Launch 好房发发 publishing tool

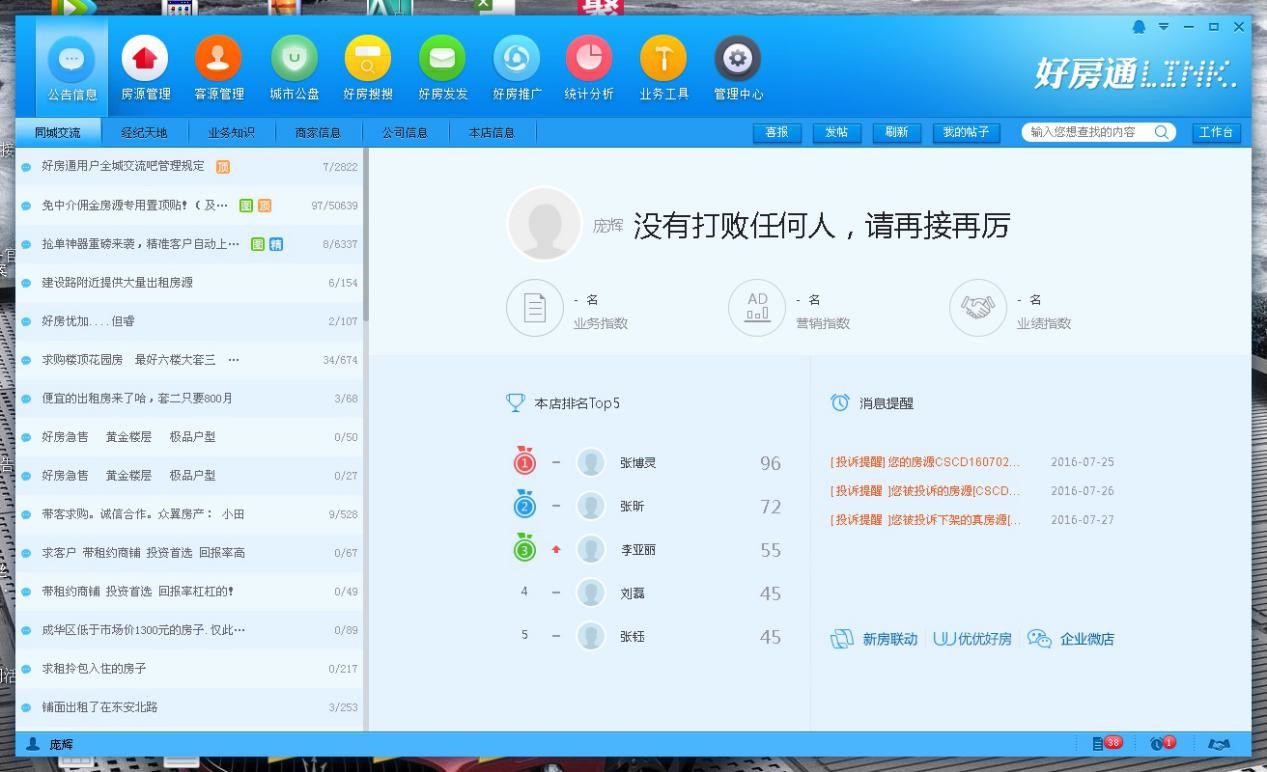pos(442,60)
